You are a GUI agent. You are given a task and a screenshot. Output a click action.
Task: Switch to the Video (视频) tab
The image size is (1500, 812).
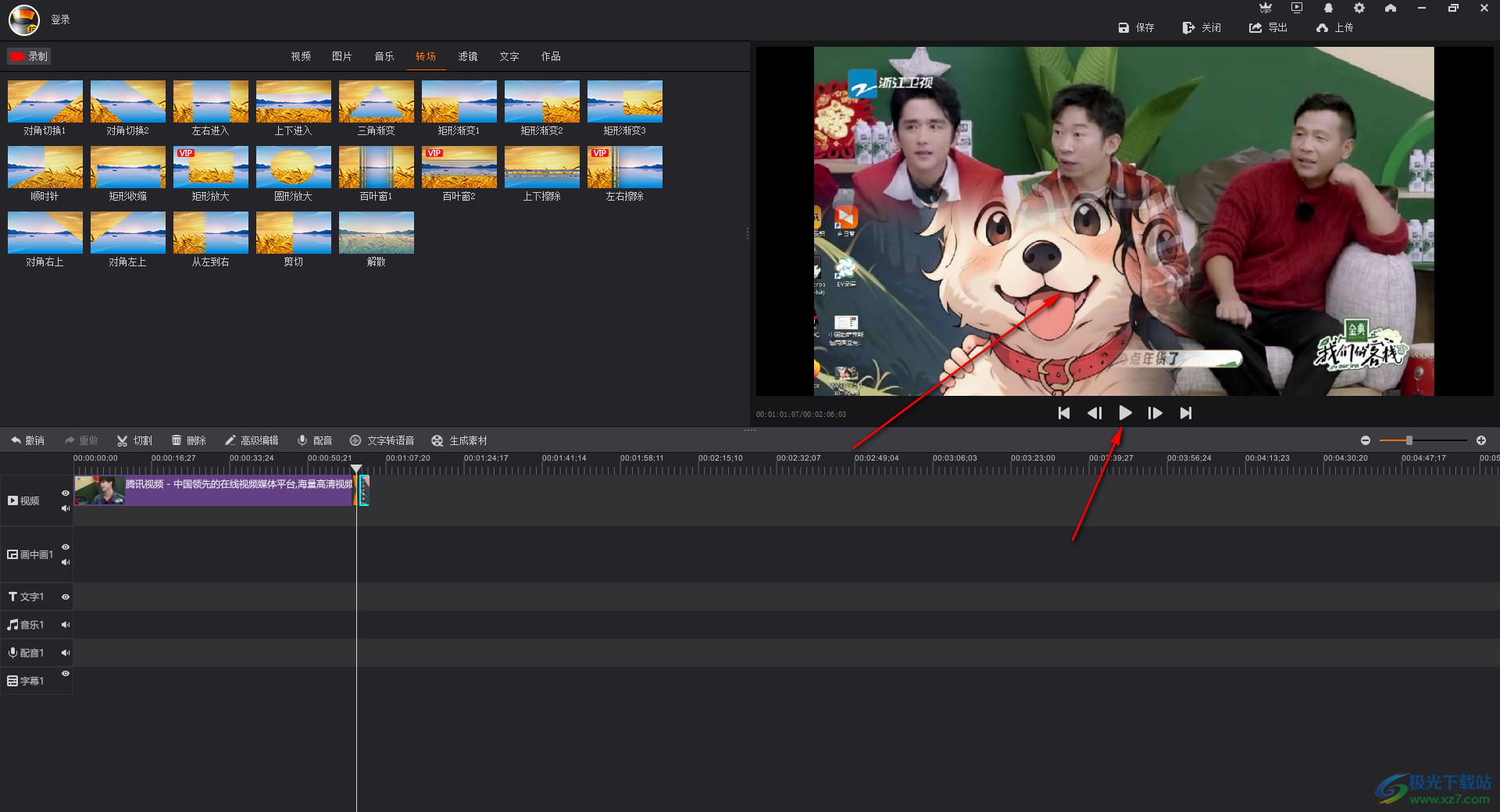[301, 56]
